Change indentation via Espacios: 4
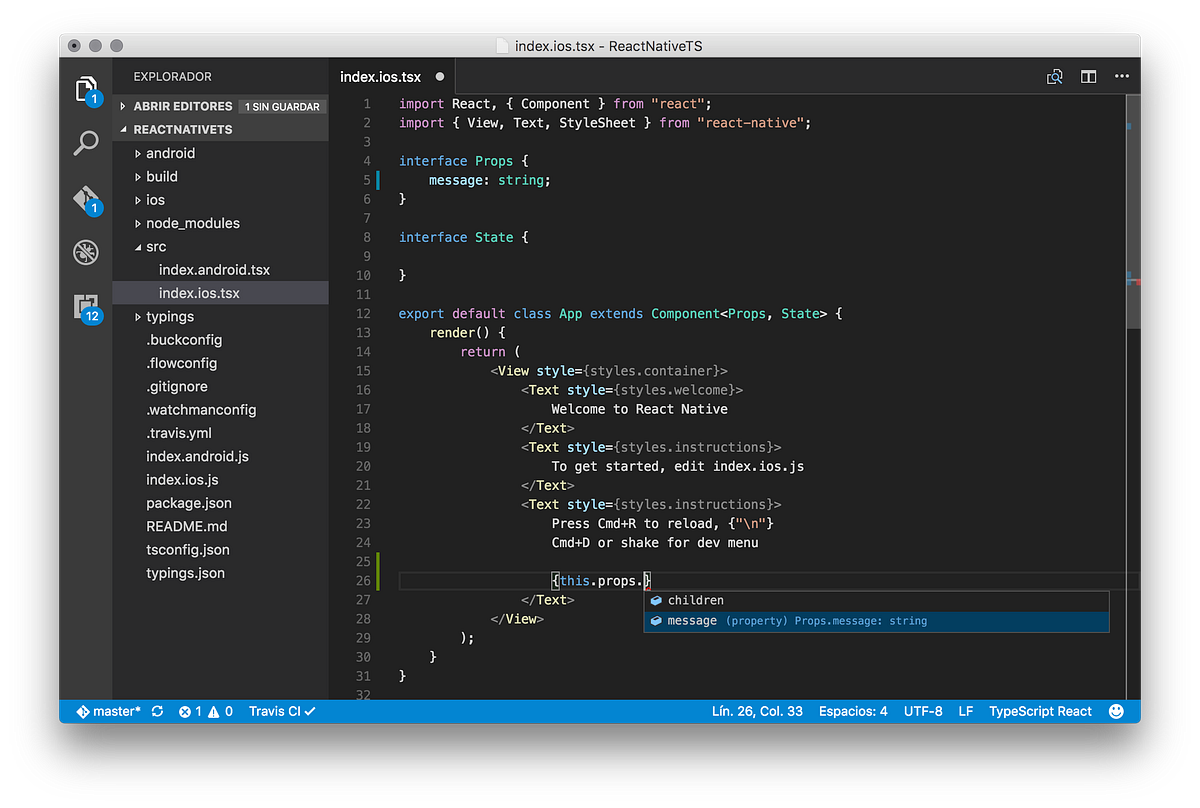This screenshot has height=808, width=1200. coord(853,711)
